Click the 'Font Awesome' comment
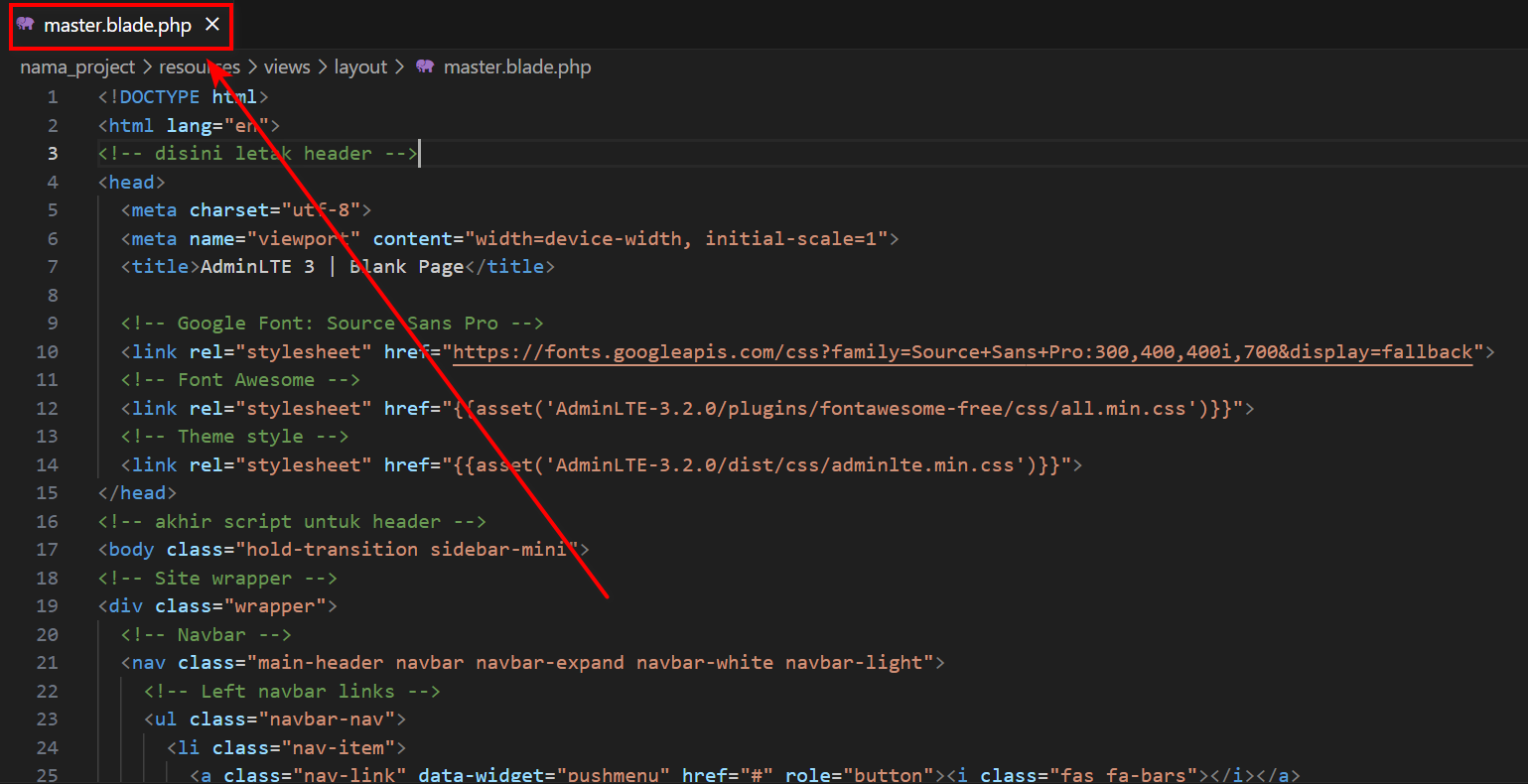 pos(240,380)
